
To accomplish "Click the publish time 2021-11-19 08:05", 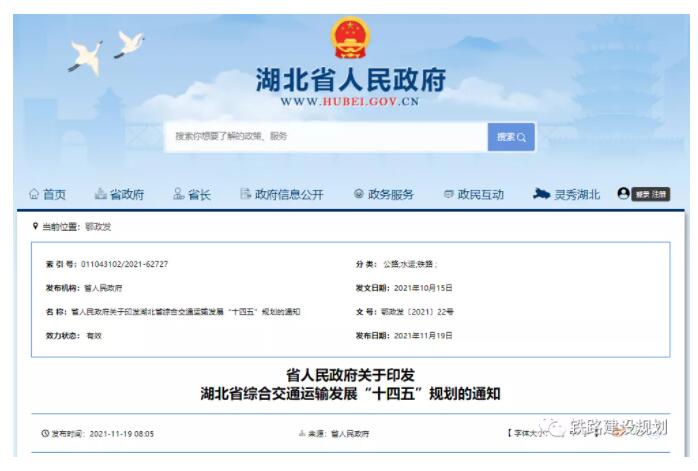I will [122, 434].
